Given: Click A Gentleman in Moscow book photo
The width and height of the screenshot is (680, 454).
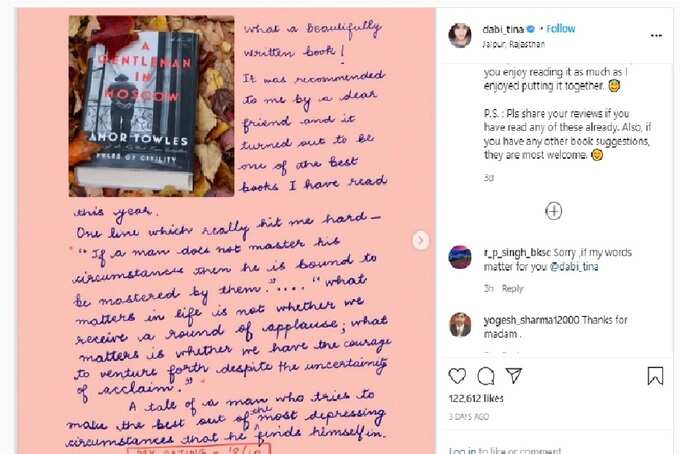Looking at the screenshot, I should [151, 106].
